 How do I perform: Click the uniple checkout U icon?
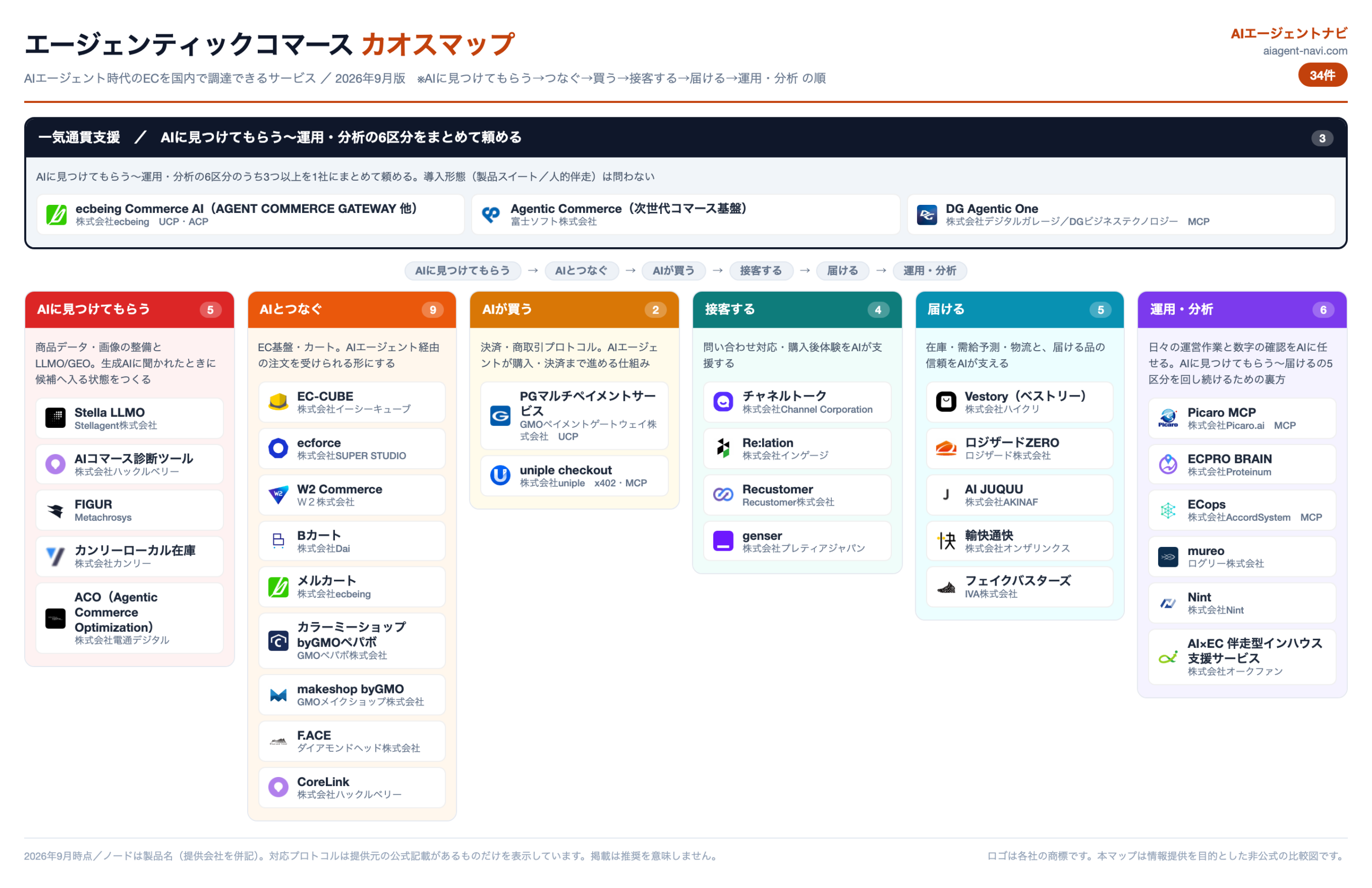(x=500, y=476)
